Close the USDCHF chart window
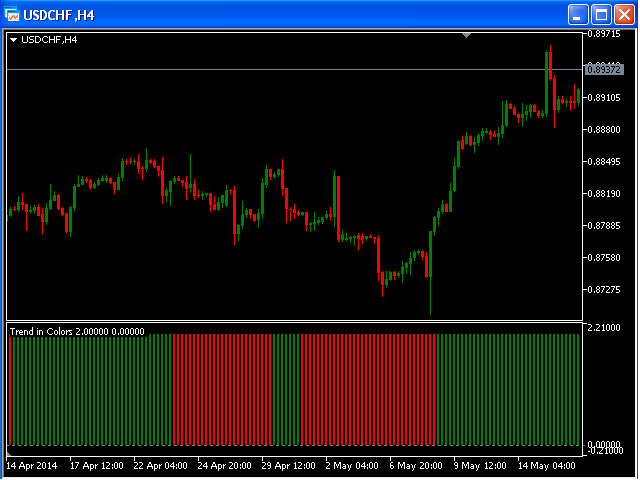Screen dimensions: 640x480 [624, 16]
